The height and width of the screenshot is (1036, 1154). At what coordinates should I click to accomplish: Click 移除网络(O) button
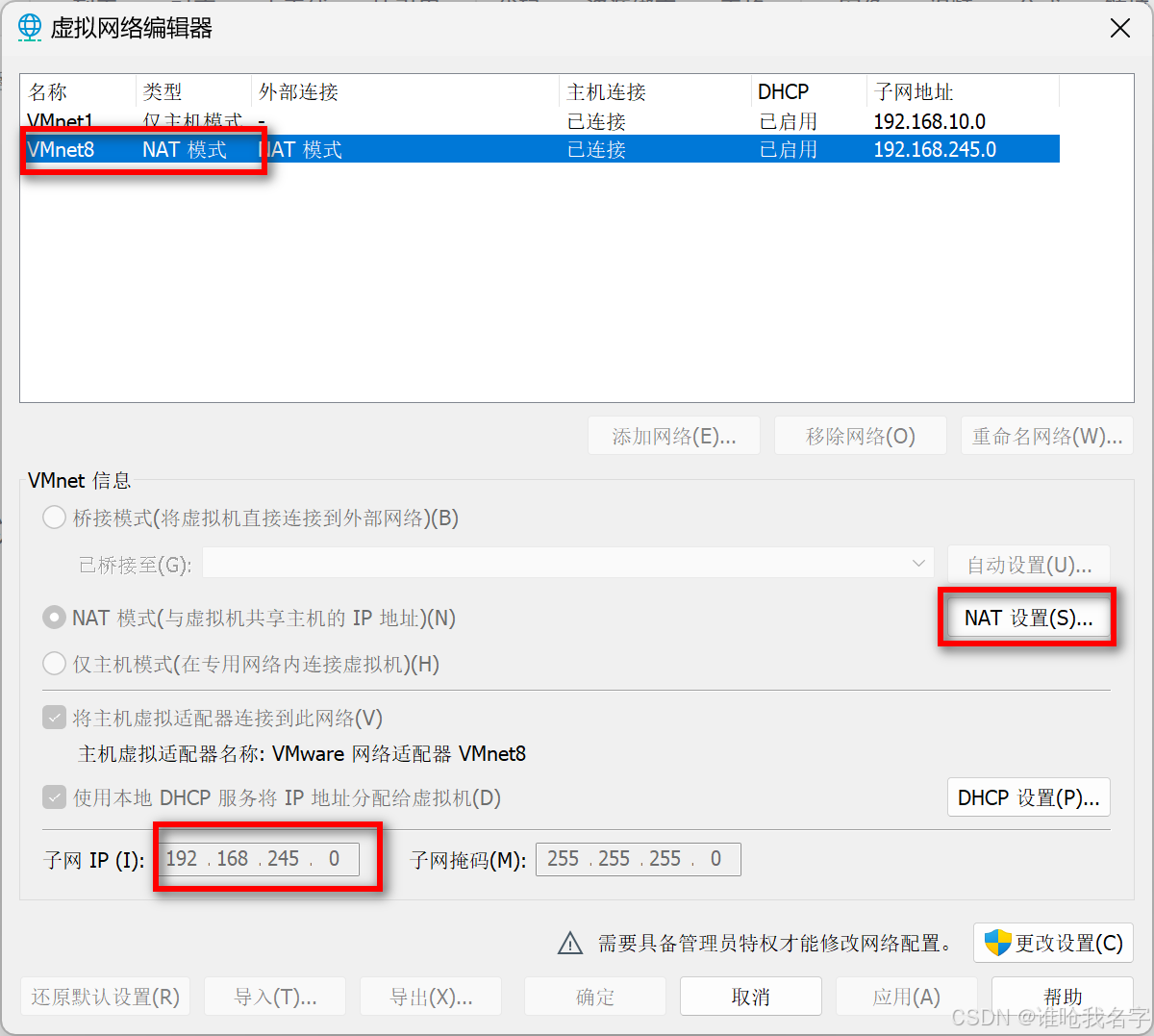(x=860, y=436)
